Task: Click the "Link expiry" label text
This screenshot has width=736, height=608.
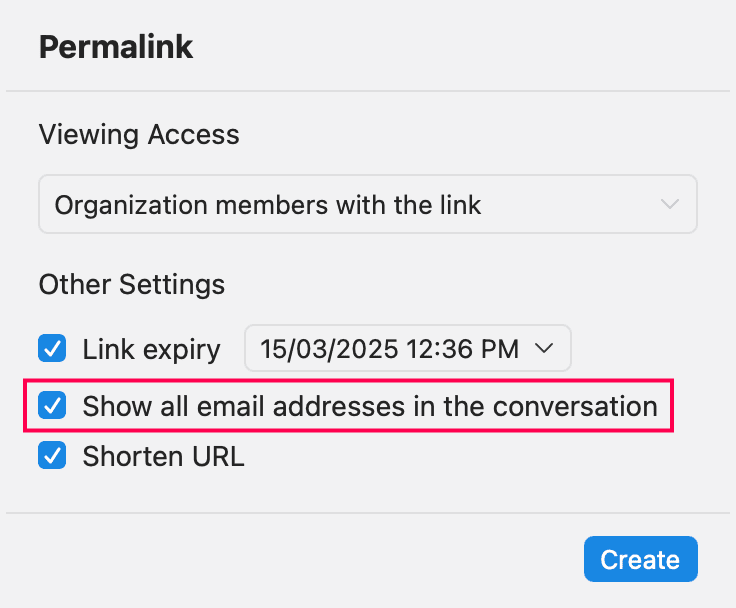Action: pyautogui.click(x=151, y=349)
